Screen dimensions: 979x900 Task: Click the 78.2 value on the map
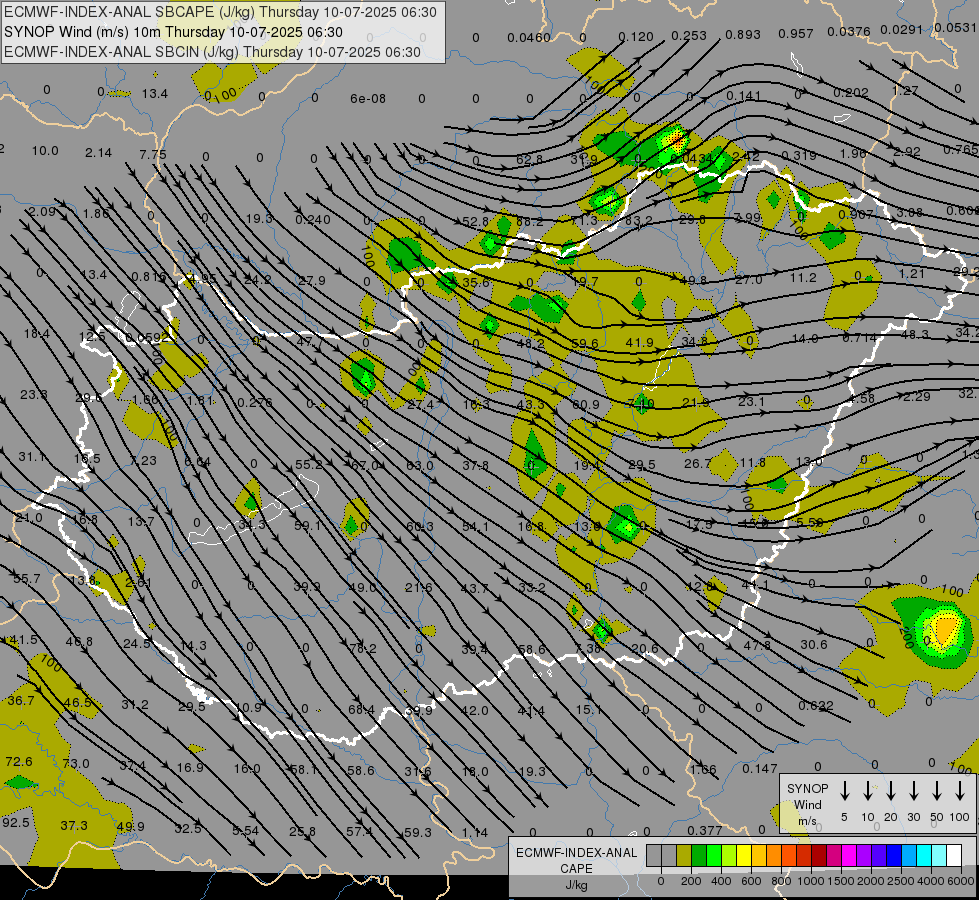point(363,649)
